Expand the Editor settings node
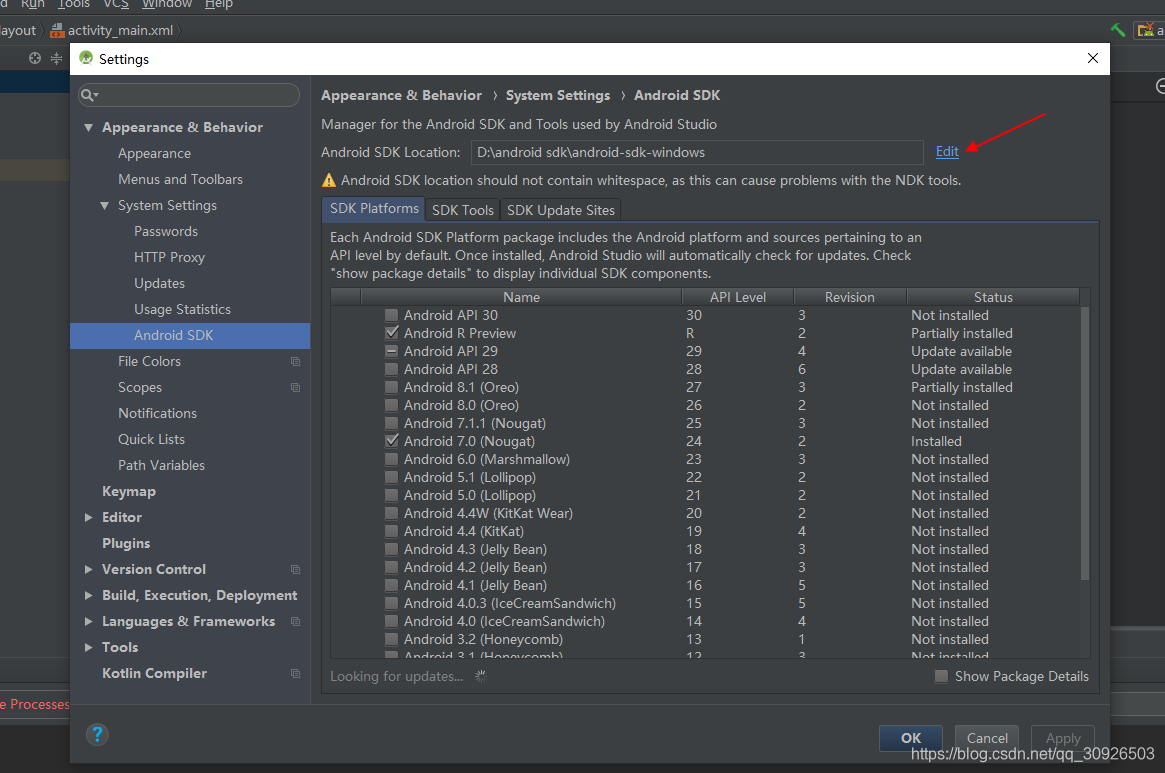Viewport: 1165px width, 773px height. tap(88, 517)
